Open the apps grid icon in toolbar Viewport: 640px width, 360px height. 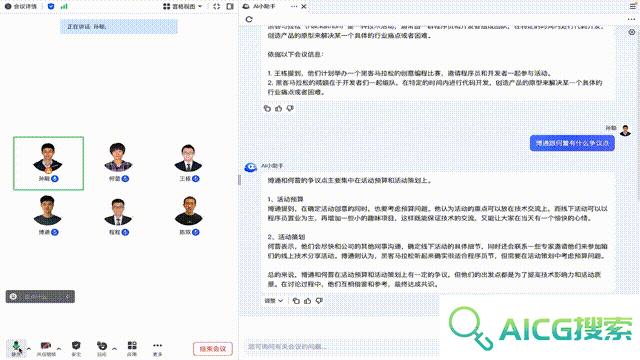click(132, 349)
